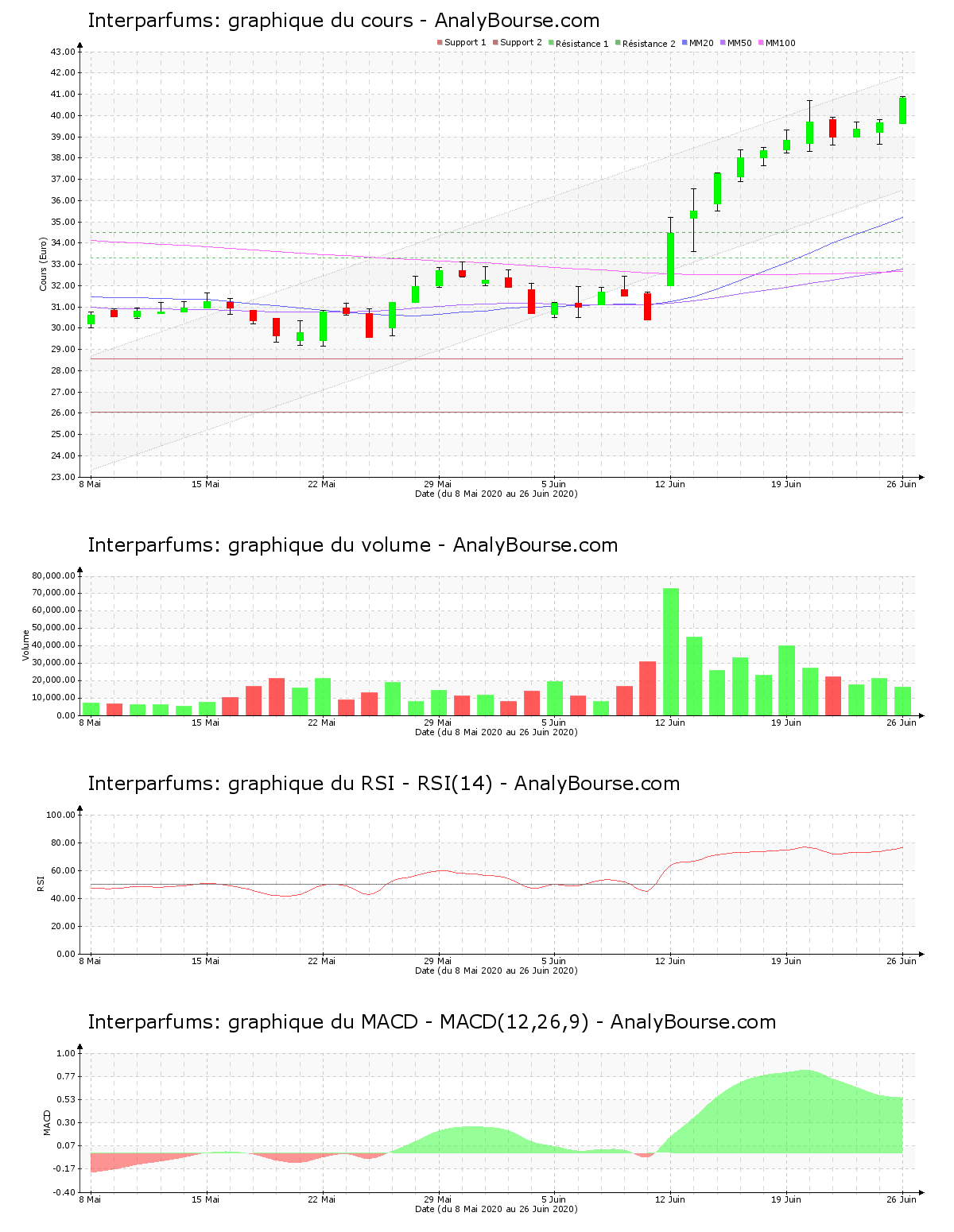Click the '80,000.00' volume axis value

[x=54, y=575]
